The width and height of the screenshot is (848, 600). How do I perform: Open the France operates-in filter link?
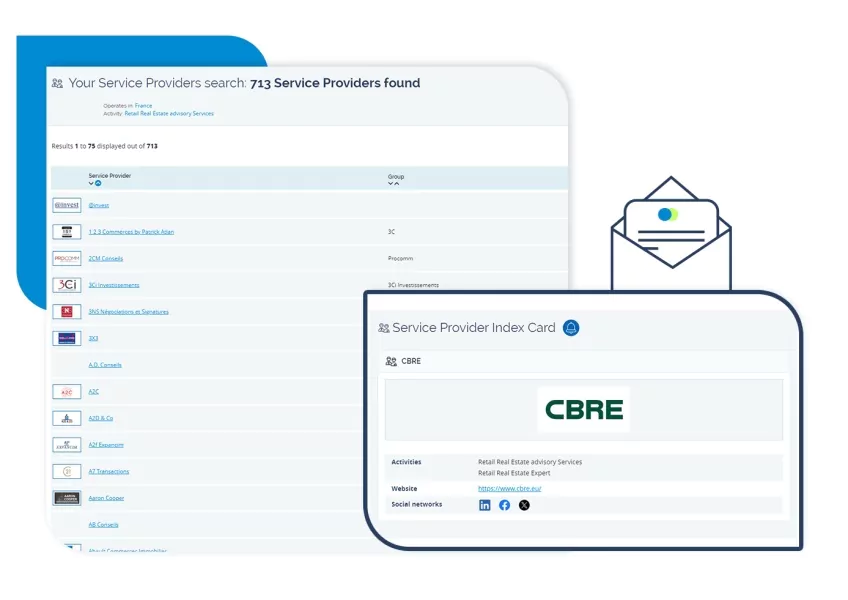click(x=143, y=105)
